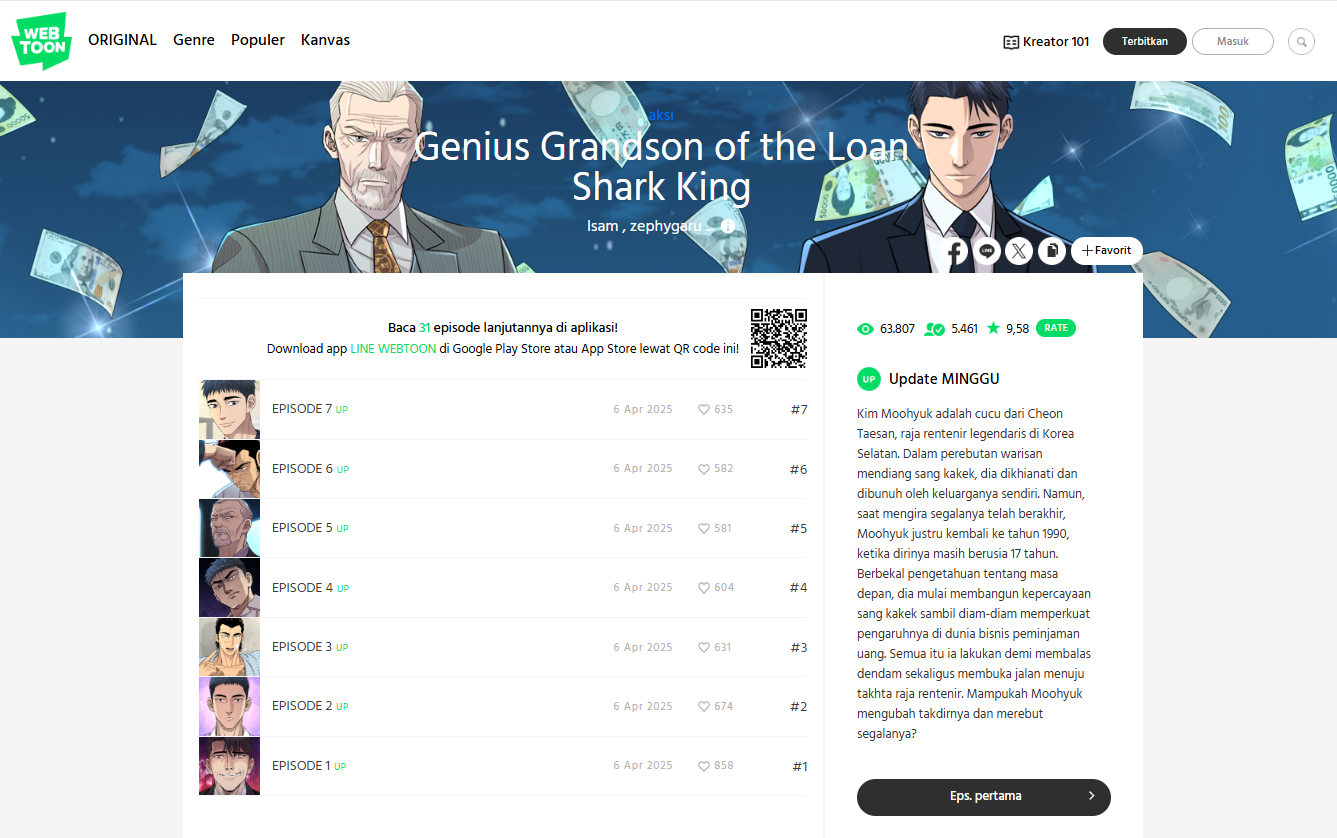Click the heart icon on Episode 7

pos(704,409)
